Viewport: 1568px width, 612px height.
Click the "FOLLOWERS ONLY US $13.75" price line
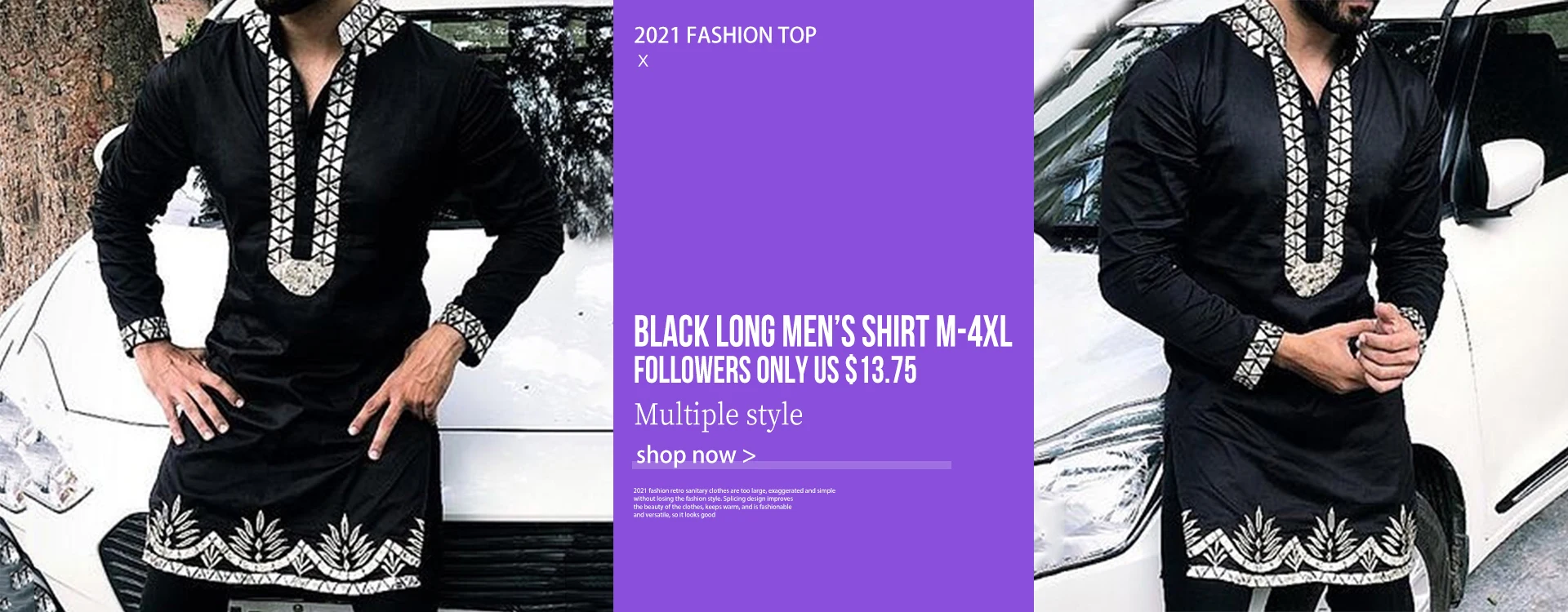(775, 370)
